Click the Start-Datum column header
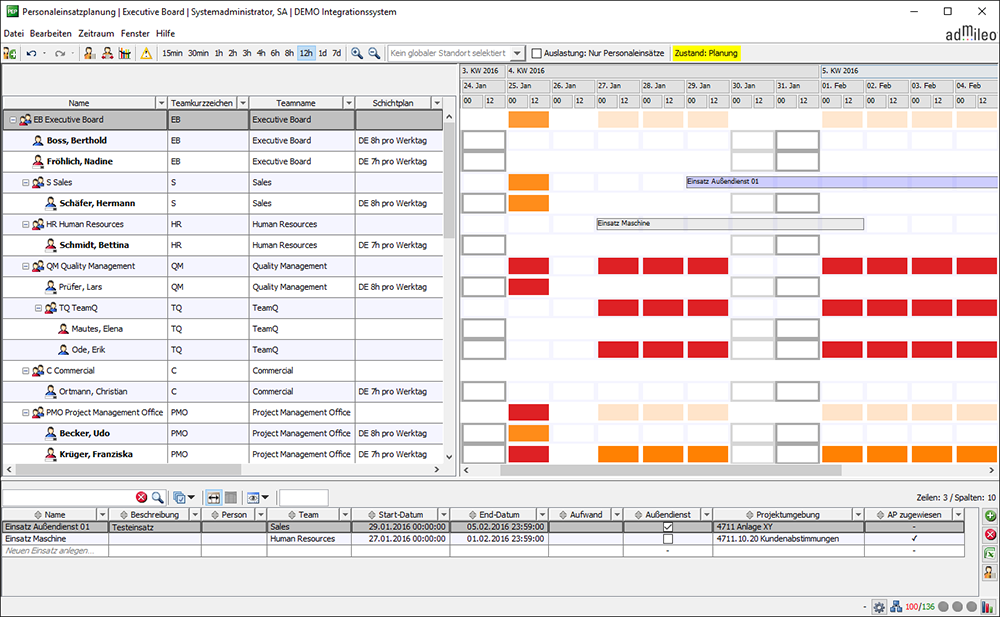The image size is (1000, 617). point(401,515)
